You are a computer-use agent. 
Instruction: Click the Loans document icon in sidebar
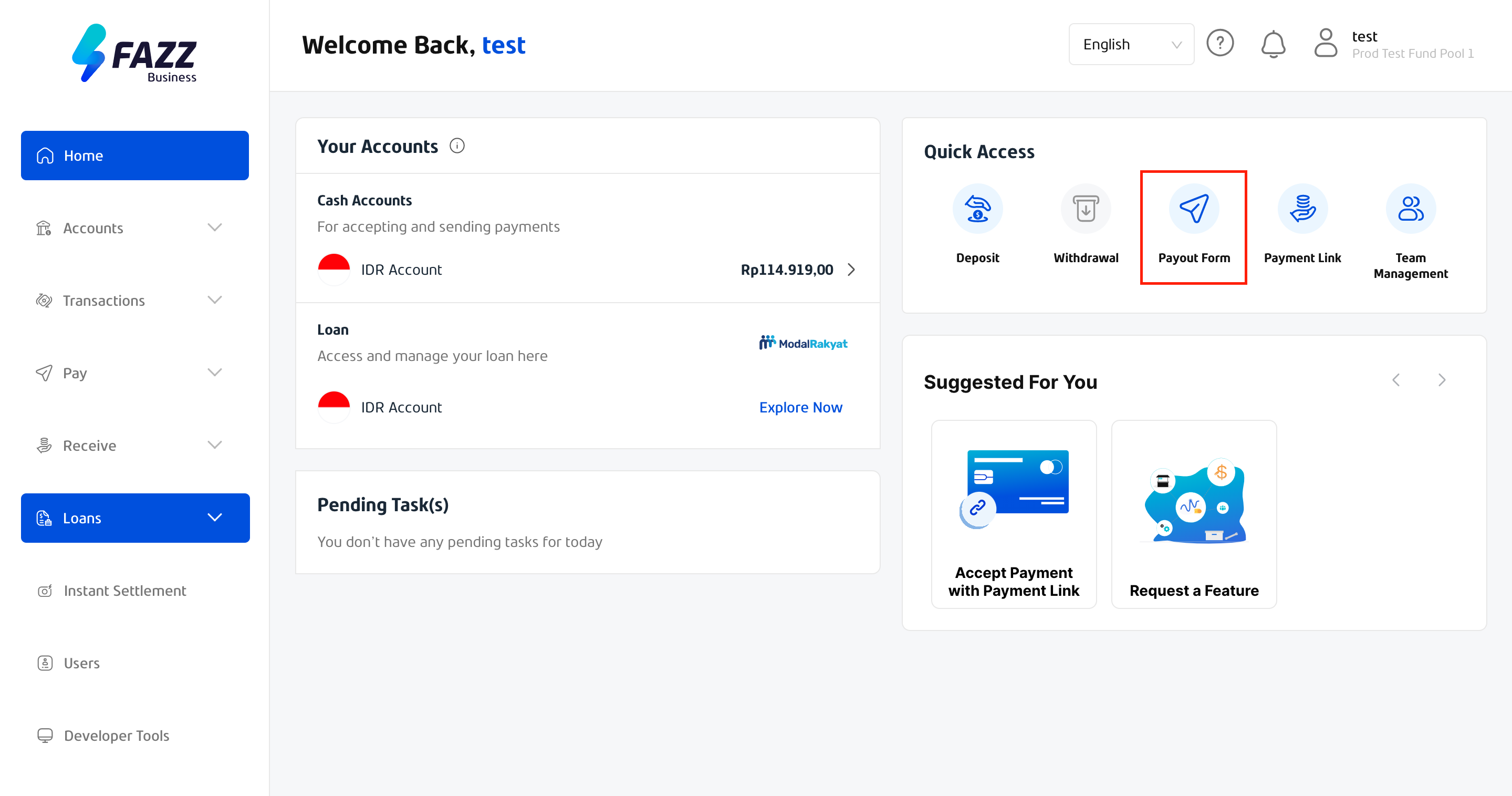44,518
